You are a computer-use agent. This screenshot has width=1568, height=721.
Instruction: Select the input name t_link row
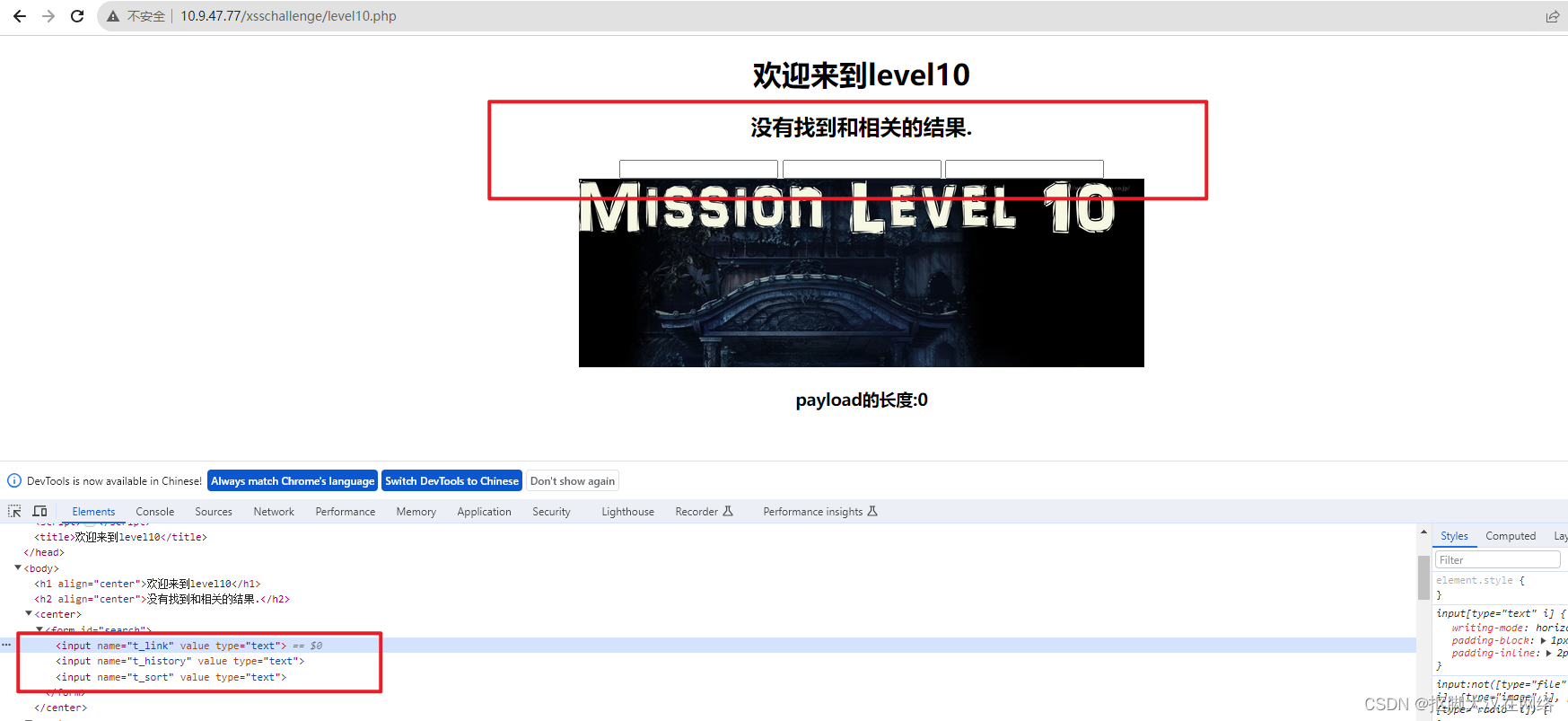tap(708, 645)
